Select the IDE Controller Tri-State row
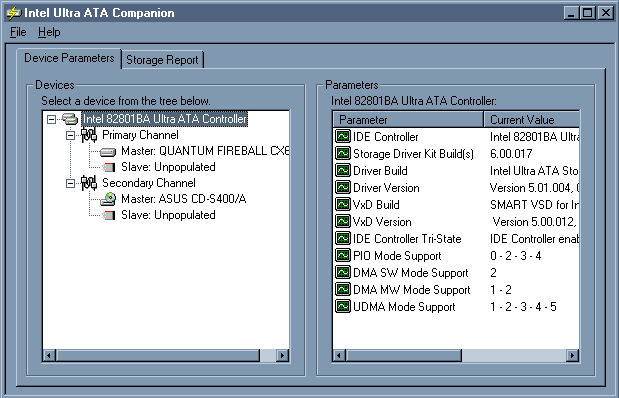619x398 pixels. coord(456,238)
